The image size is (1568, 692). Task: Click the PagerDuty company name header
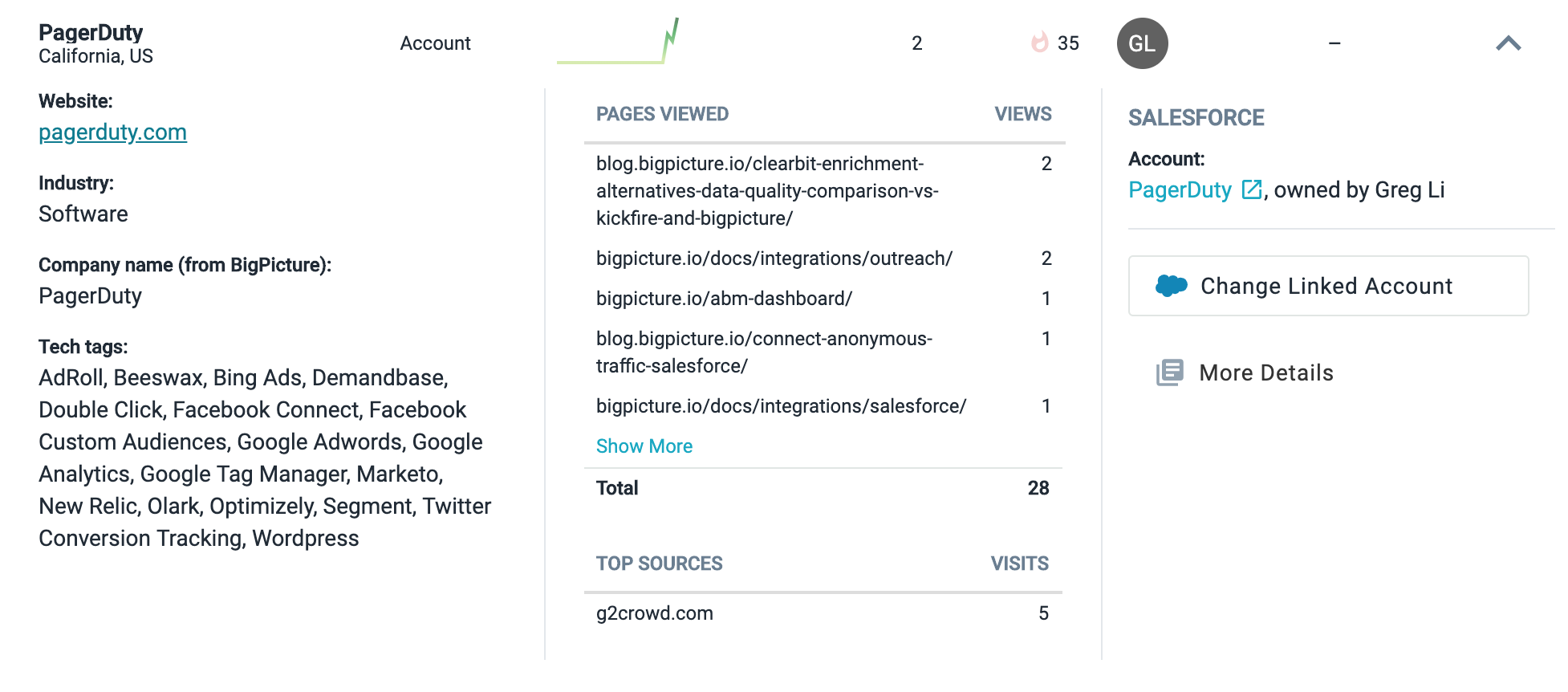point(91,33)
